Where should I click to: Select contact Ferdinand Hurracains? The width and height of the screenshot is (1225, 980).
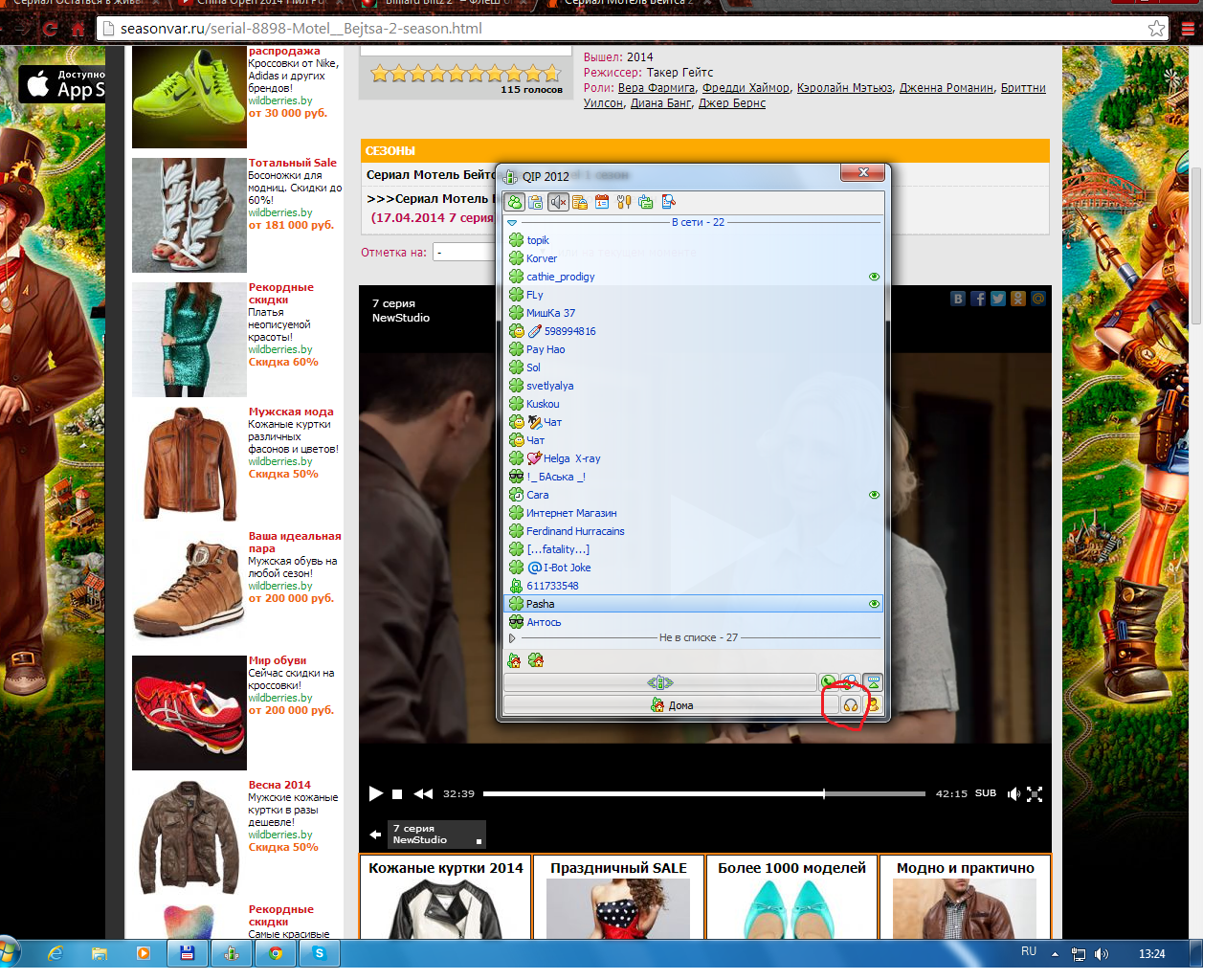tap(693, 531)
